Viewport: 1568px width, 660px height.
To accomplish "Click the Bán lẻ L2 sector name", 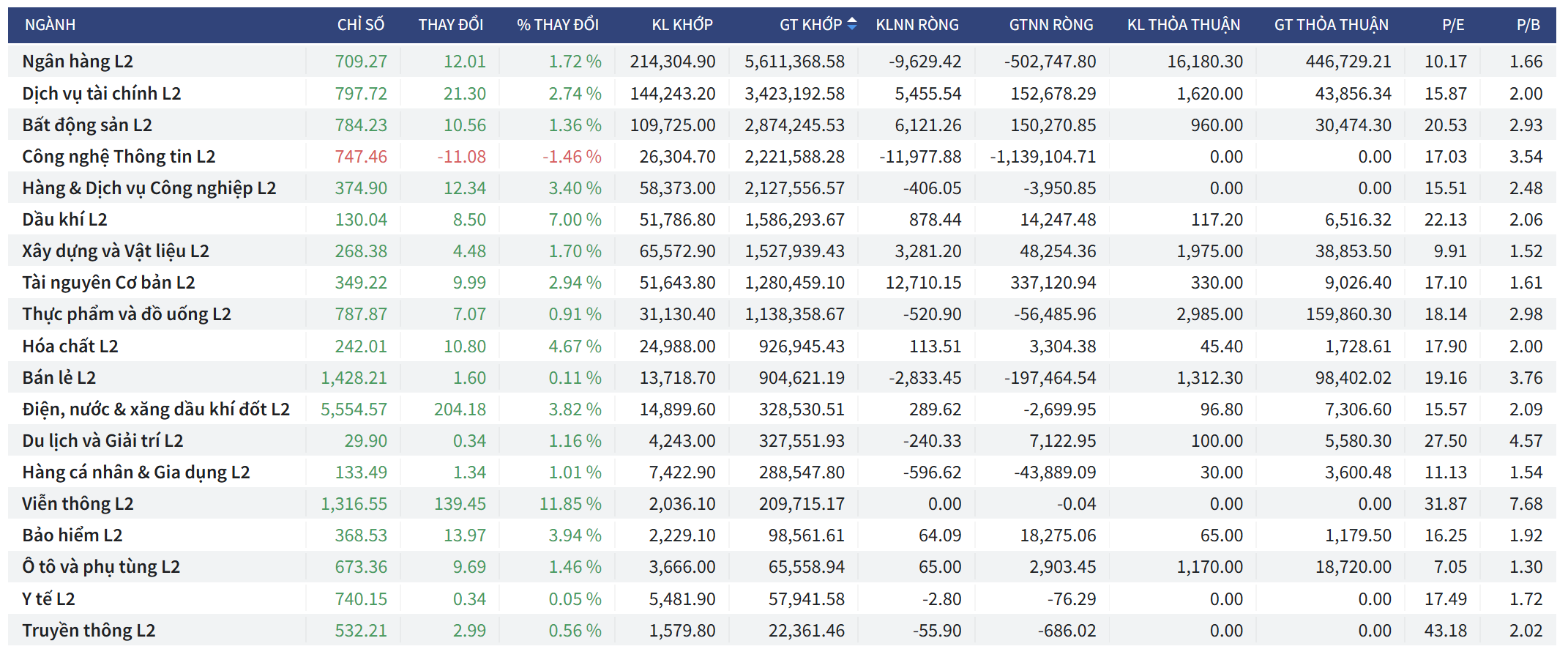I will point(59,378).
